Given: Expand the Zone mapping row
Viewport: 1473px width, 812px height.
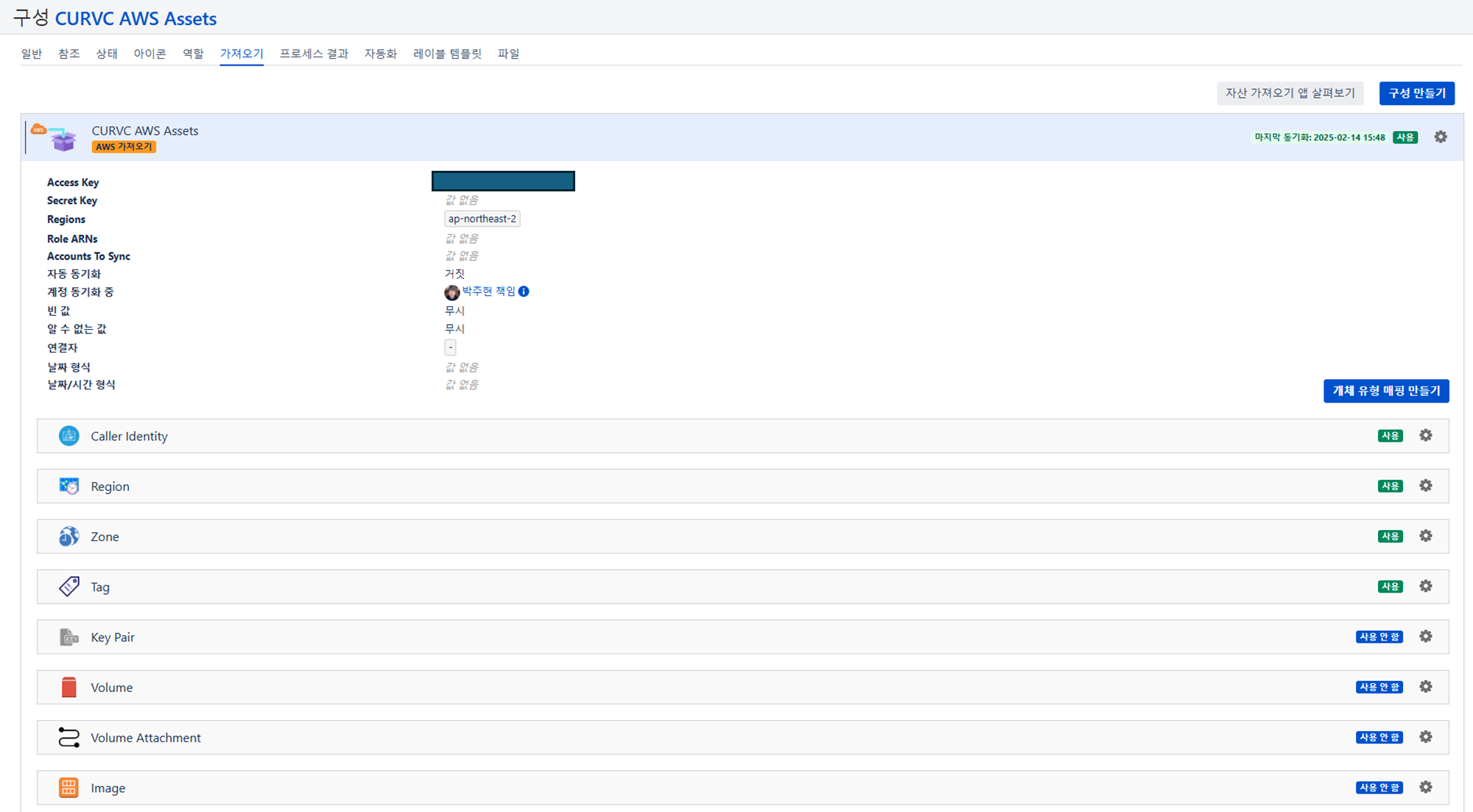Looking at the screenshot, I should coord(742,537).
